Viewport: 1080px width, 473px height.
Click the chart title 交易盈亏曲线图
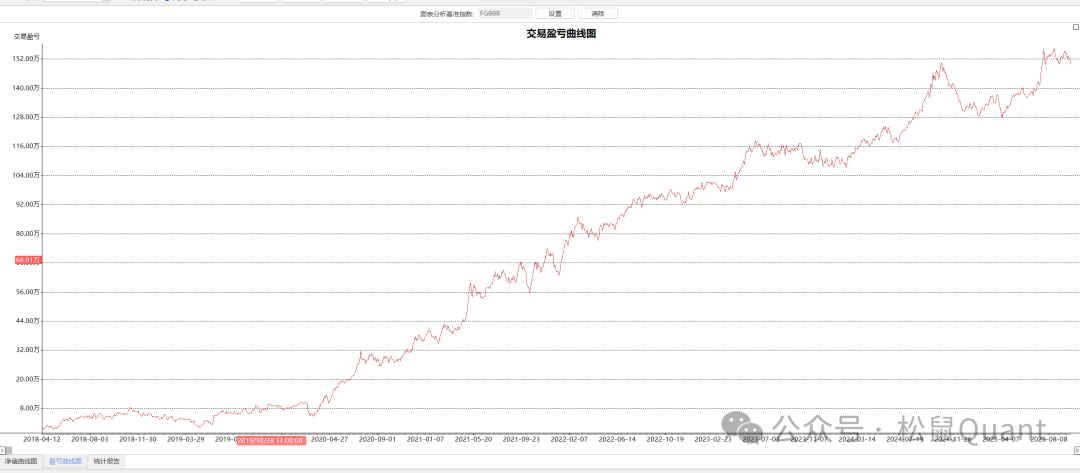[561, 34]
